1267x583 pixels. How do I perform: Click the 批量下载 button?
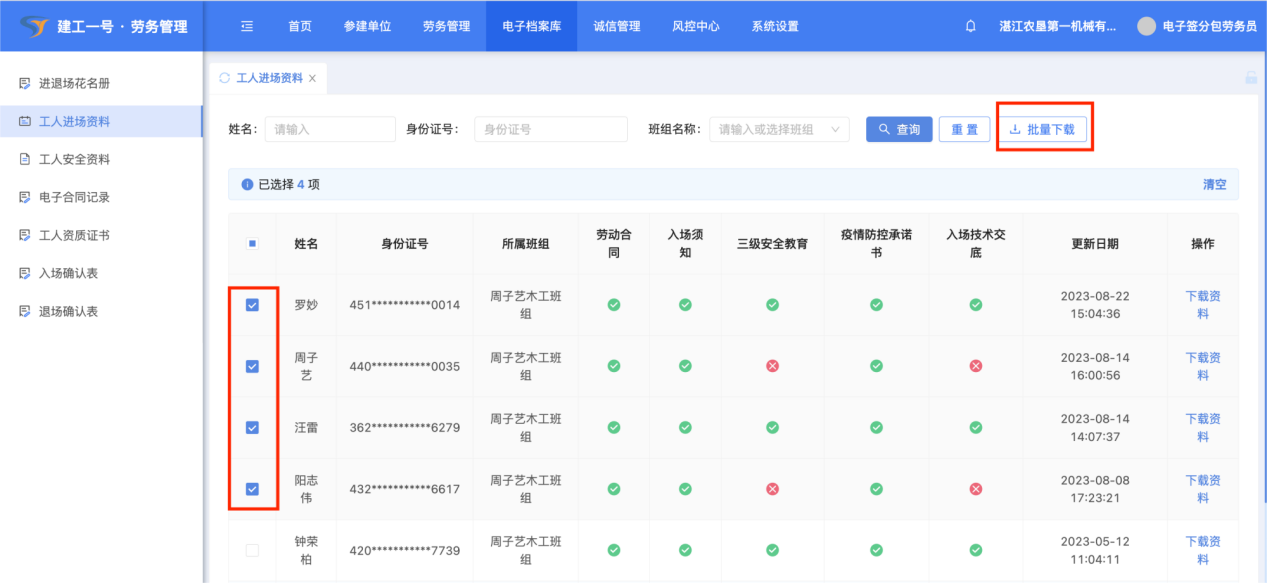pyautogui.click(x=1042, y=129)
